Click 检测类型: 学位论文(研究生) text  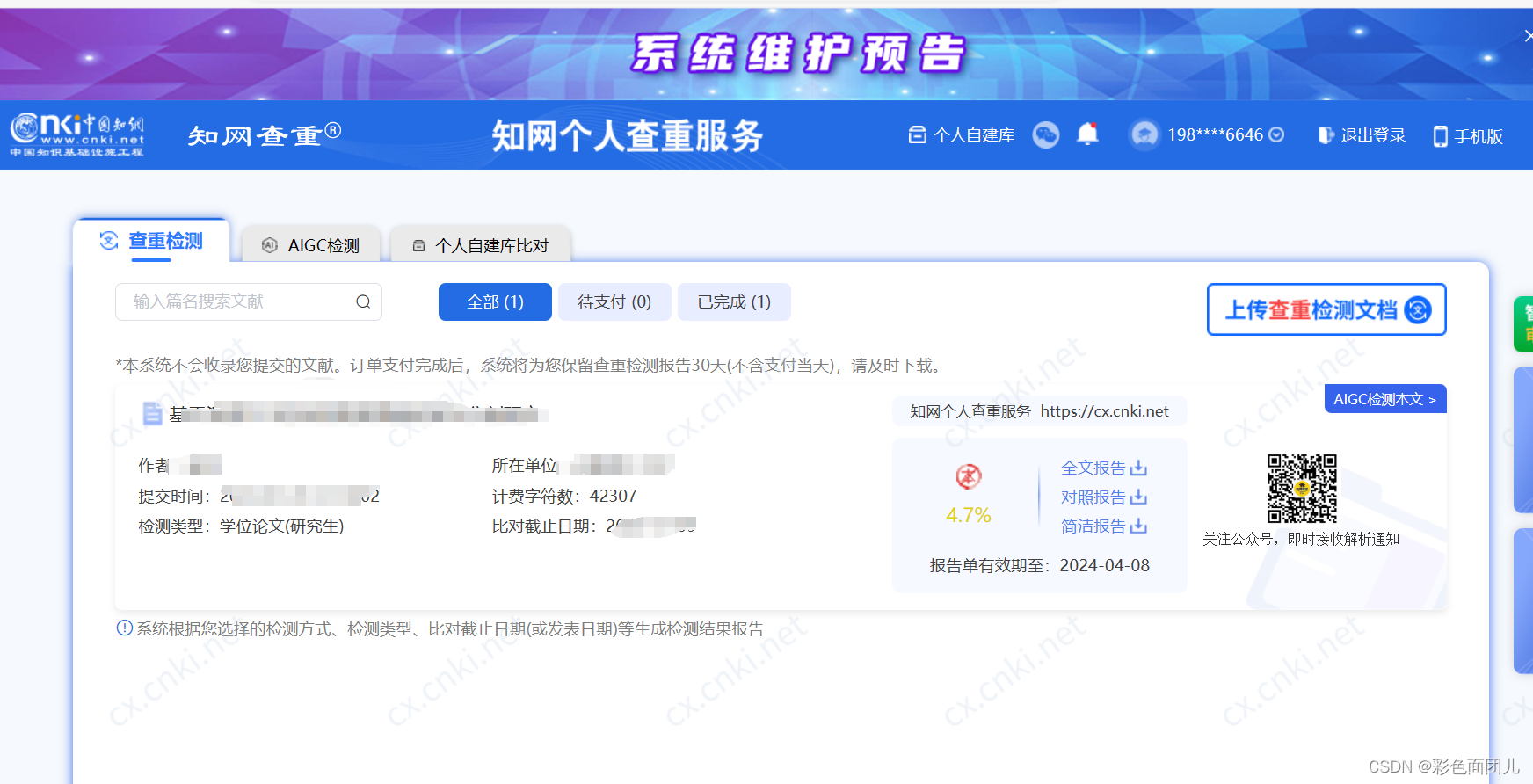click(241, 526)
